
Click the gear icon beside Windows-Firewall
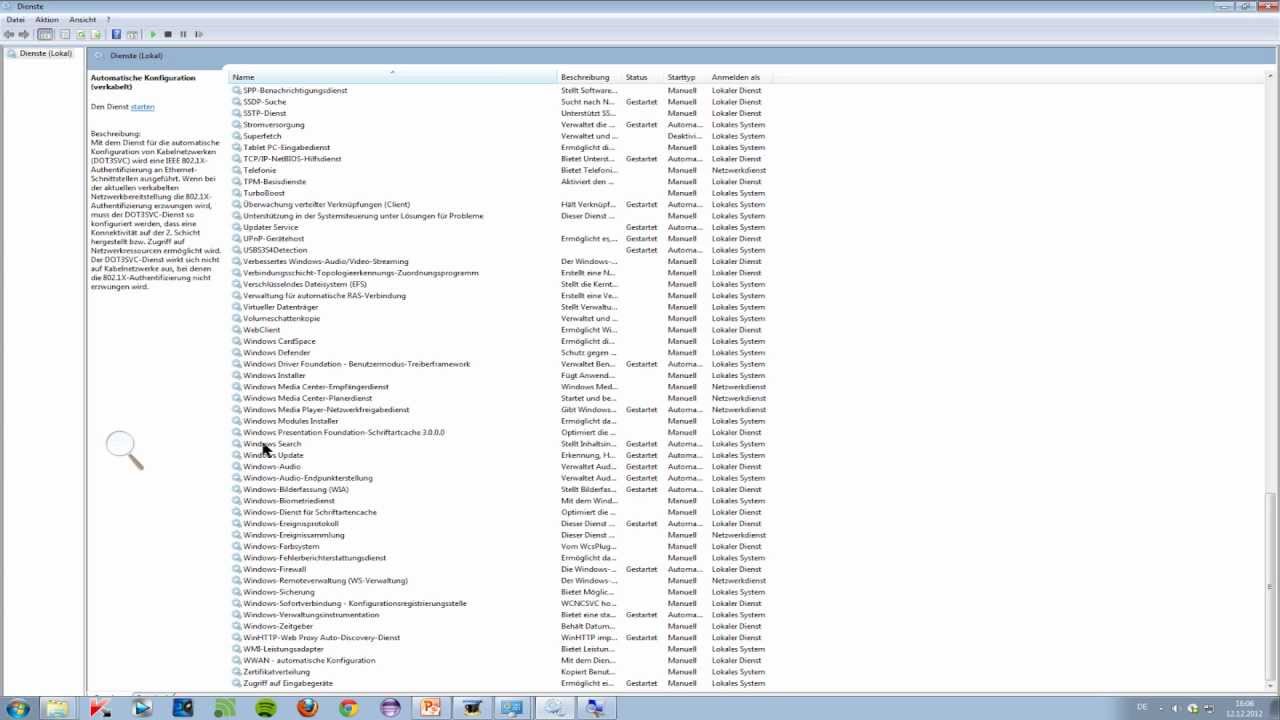[x=237, y=569]
